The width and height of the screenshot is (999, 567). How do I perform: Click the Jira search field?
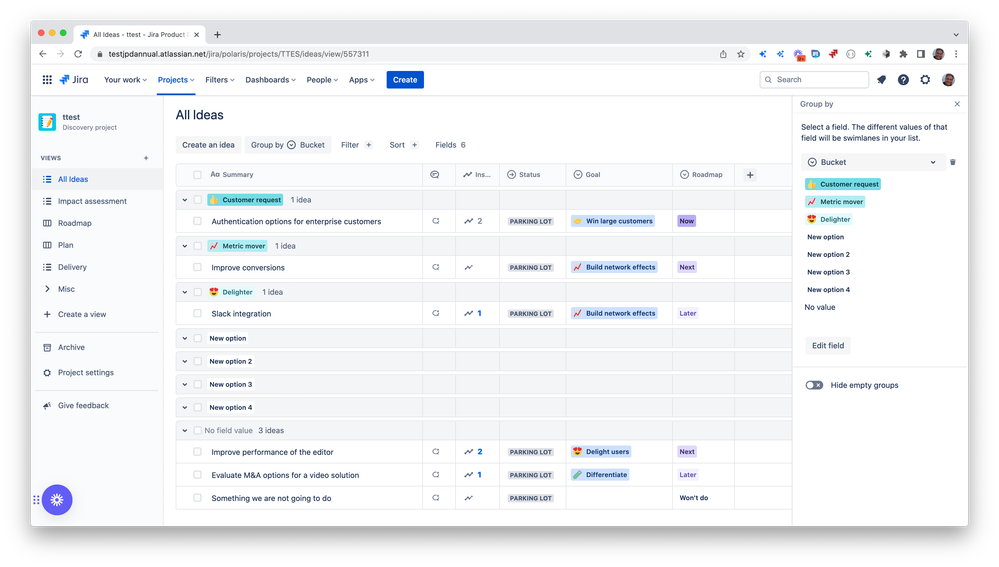coord(814,80)
